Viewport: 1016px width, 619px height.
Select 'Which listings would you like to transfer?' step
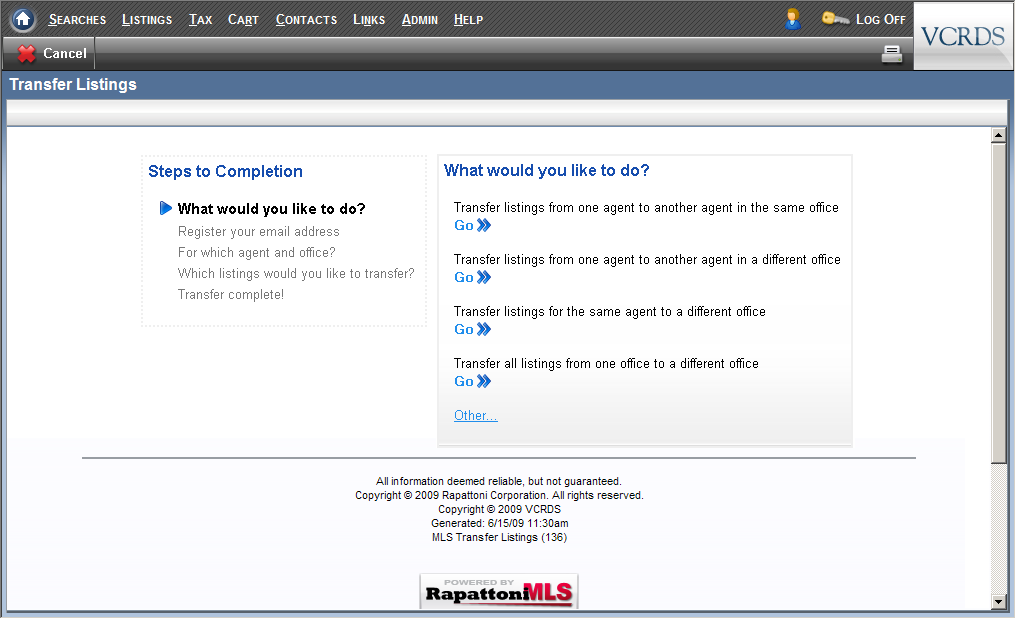296,274
